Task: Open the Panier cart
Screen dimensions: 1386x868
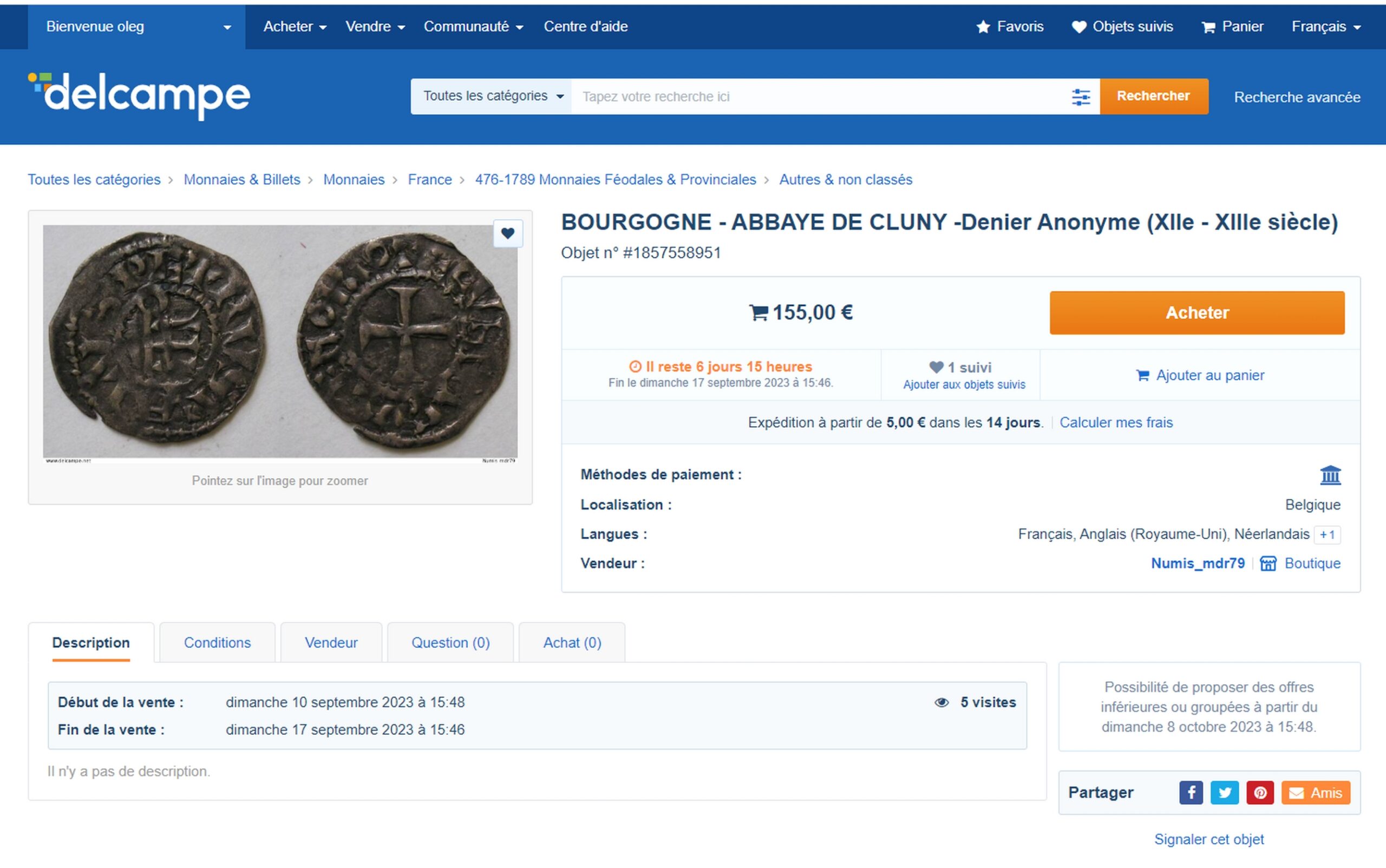Action: [x=1232, y=27]
